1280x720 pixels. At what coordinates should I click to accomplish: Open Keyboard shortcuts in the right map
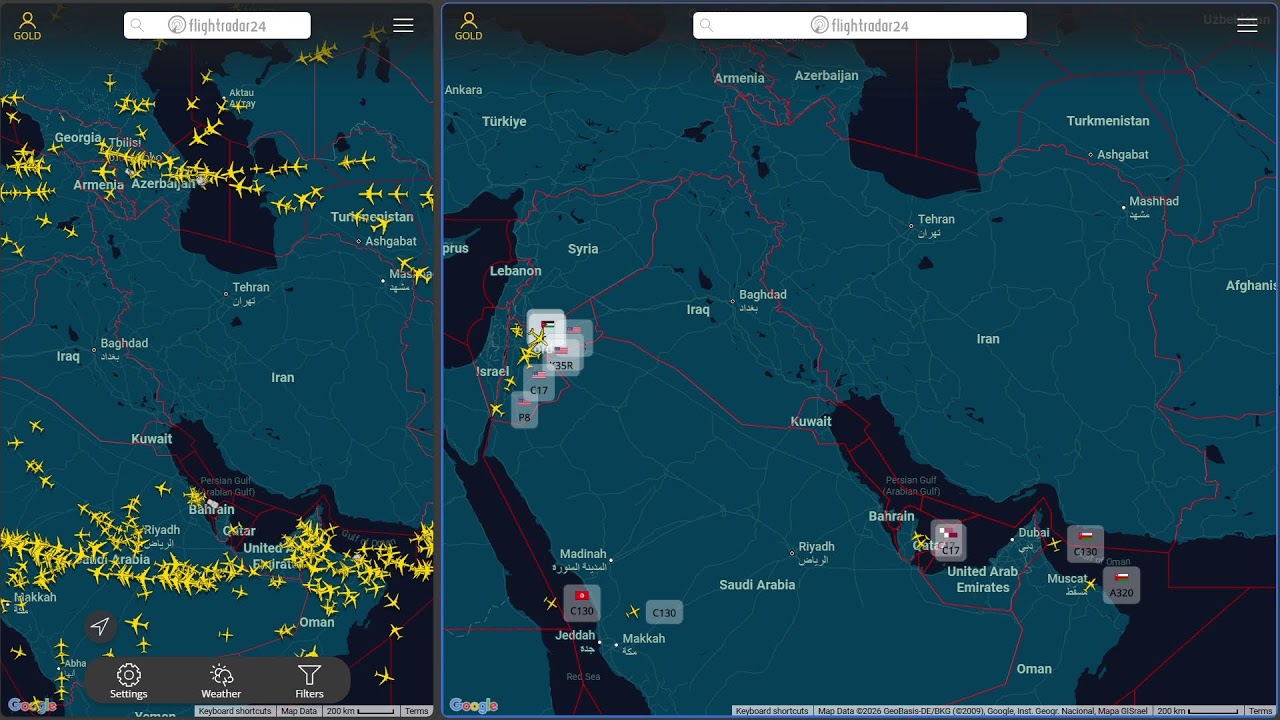771,711
